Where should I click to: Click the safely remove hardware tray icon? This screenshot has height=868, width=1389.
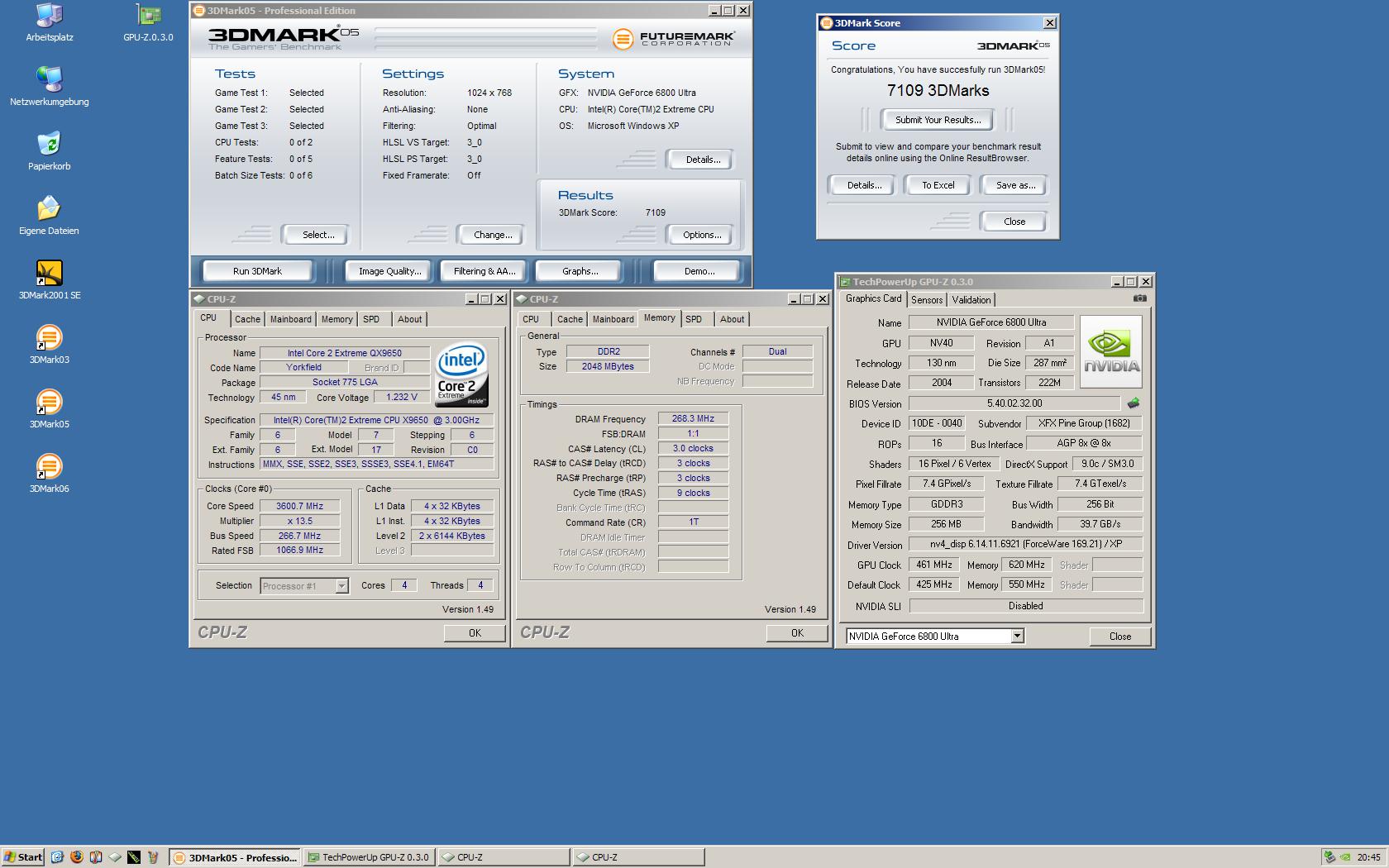tap(1329, 857)
